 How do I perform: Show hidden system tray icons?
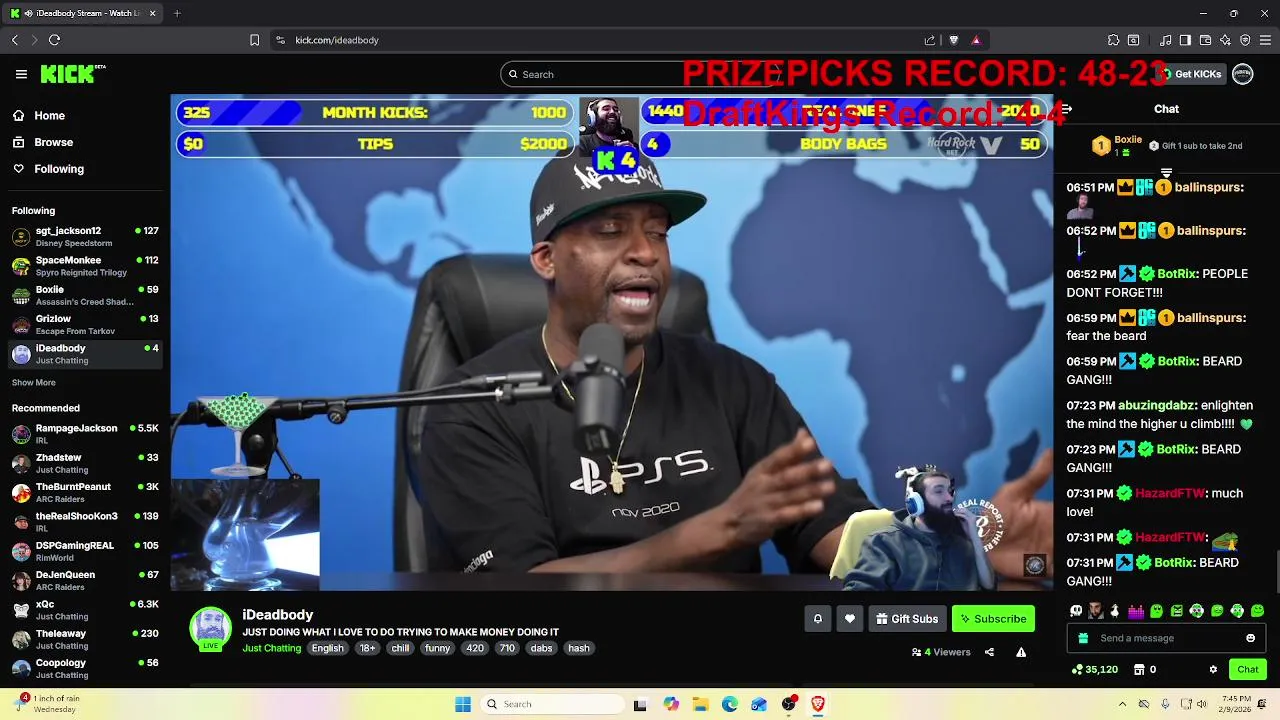[1122, 704]
